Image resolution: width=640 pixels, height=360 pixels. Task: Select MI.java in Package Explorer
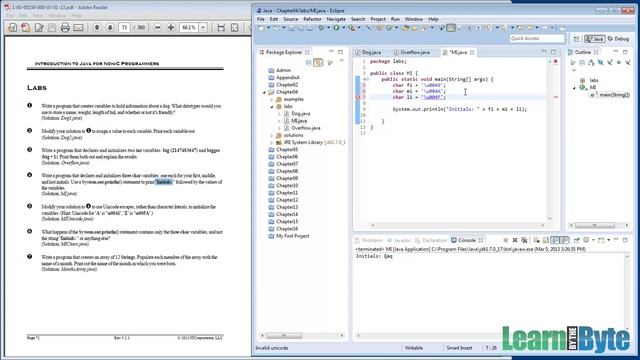[x=295, y=121]
